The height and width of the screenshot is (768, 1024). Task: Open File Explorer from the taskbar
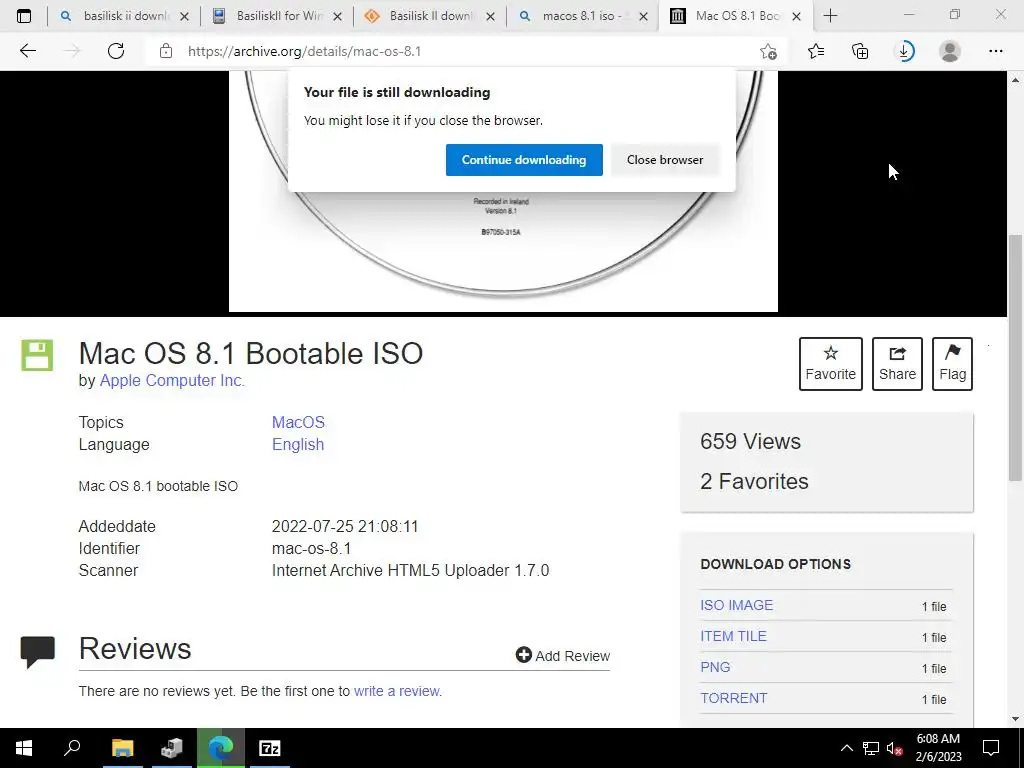pos(122,748)
